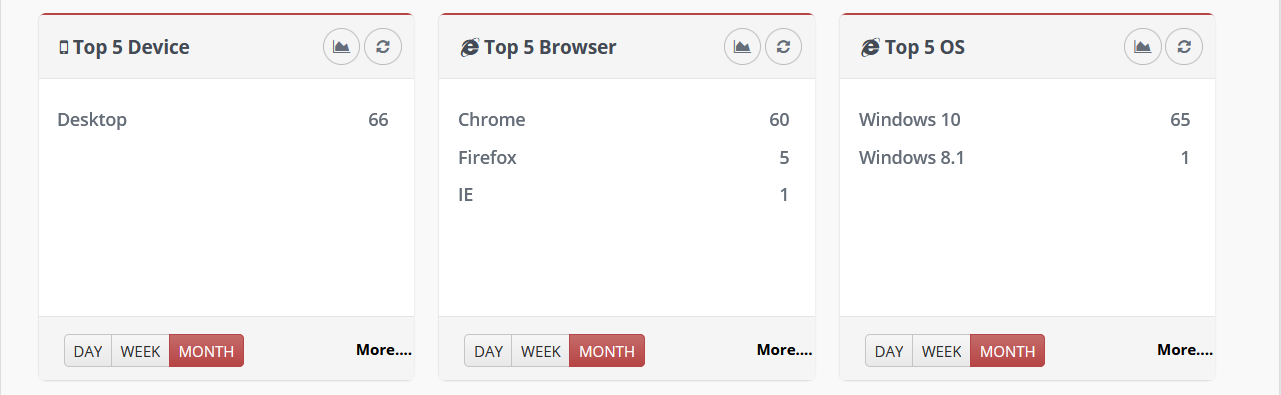Open More link in Top 5 Browser
This screenshot has height=395, width=1281.
pyautogui.click(x=785, y=350)
